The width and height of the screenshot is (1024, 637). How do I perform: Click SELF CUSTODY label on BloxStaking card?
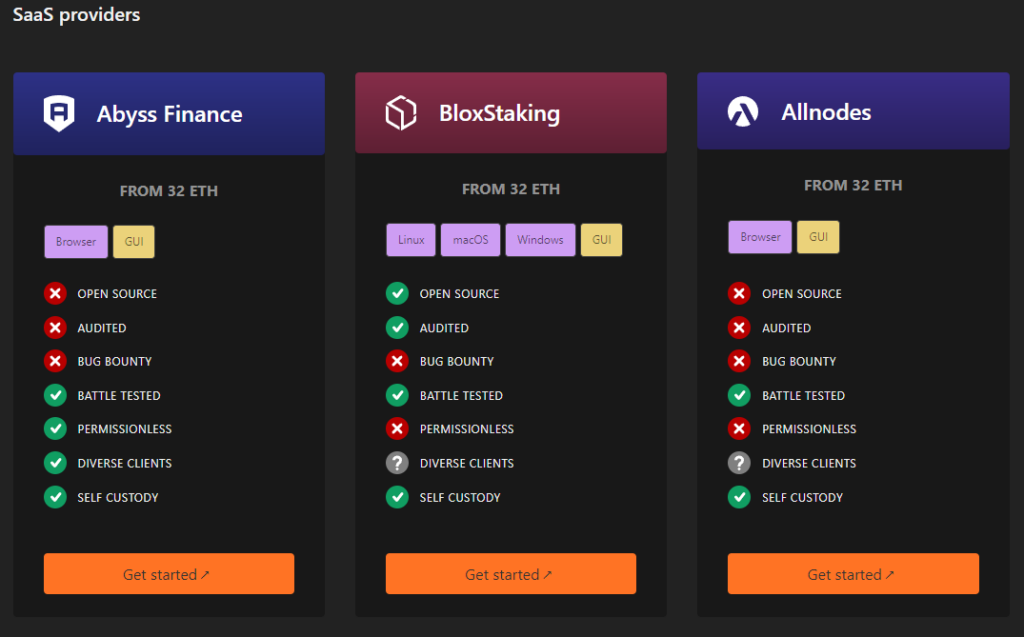click(460, 497)
